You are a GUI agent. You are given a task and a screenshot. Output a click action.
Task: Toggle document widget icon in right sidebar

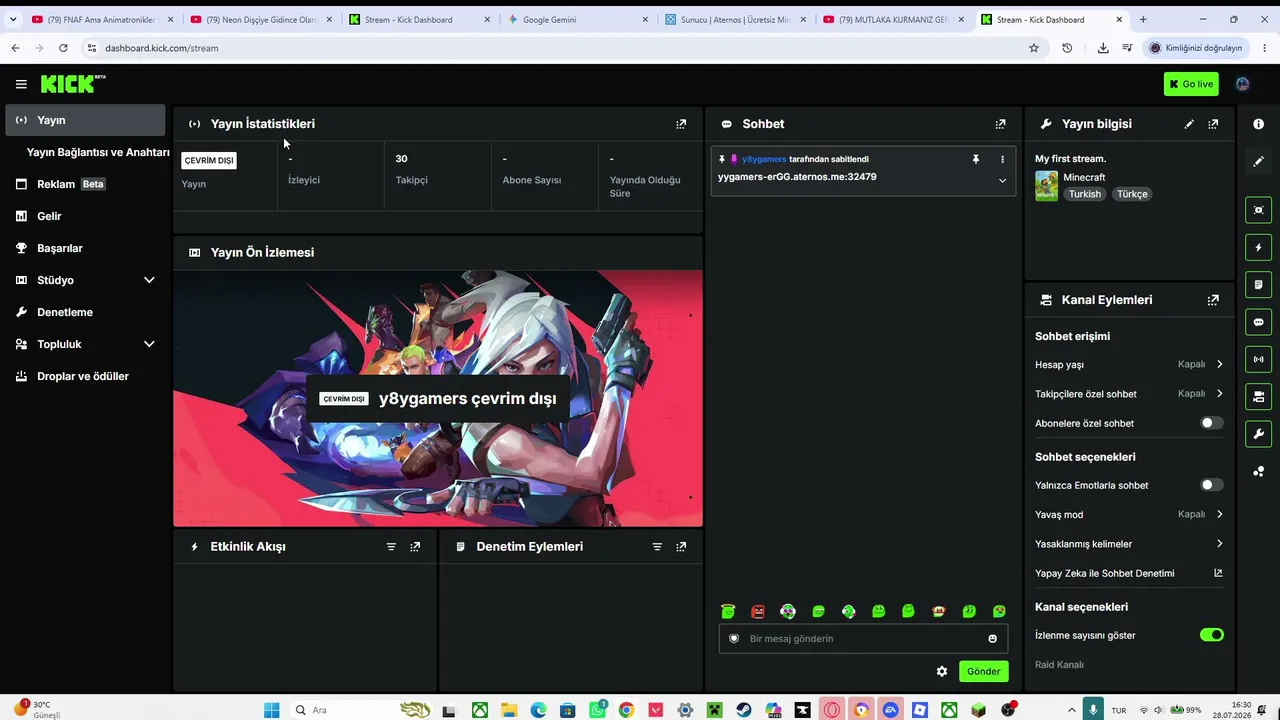[1258, 285]
